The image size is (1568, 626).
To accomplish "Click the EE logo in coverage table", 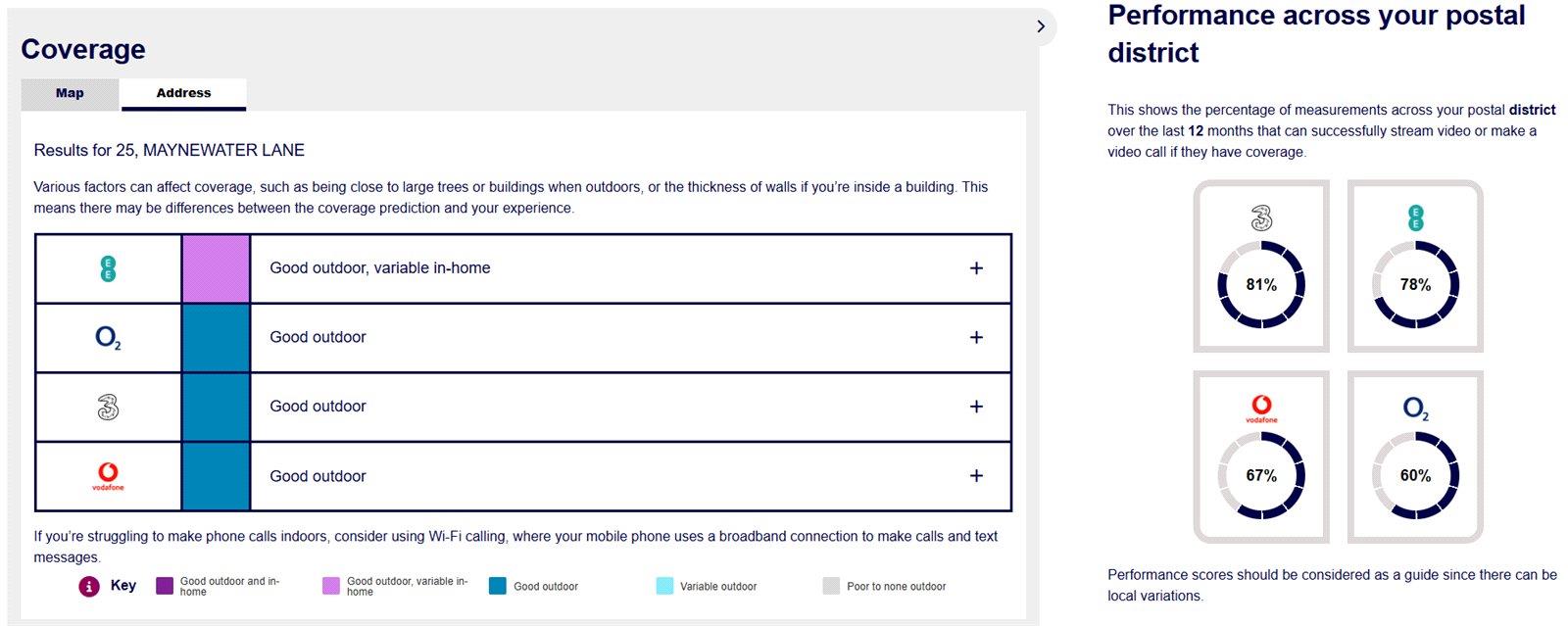I will pyautogui.click(x=108, y=268).
